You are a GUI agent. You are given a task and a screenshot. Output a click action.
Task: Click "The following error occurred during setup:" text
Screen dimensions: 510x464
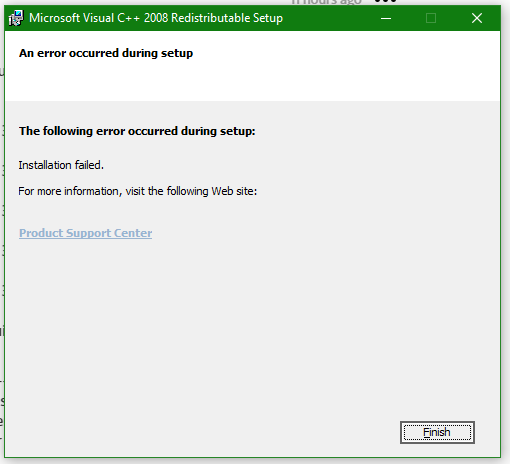[x=137, y=131]
